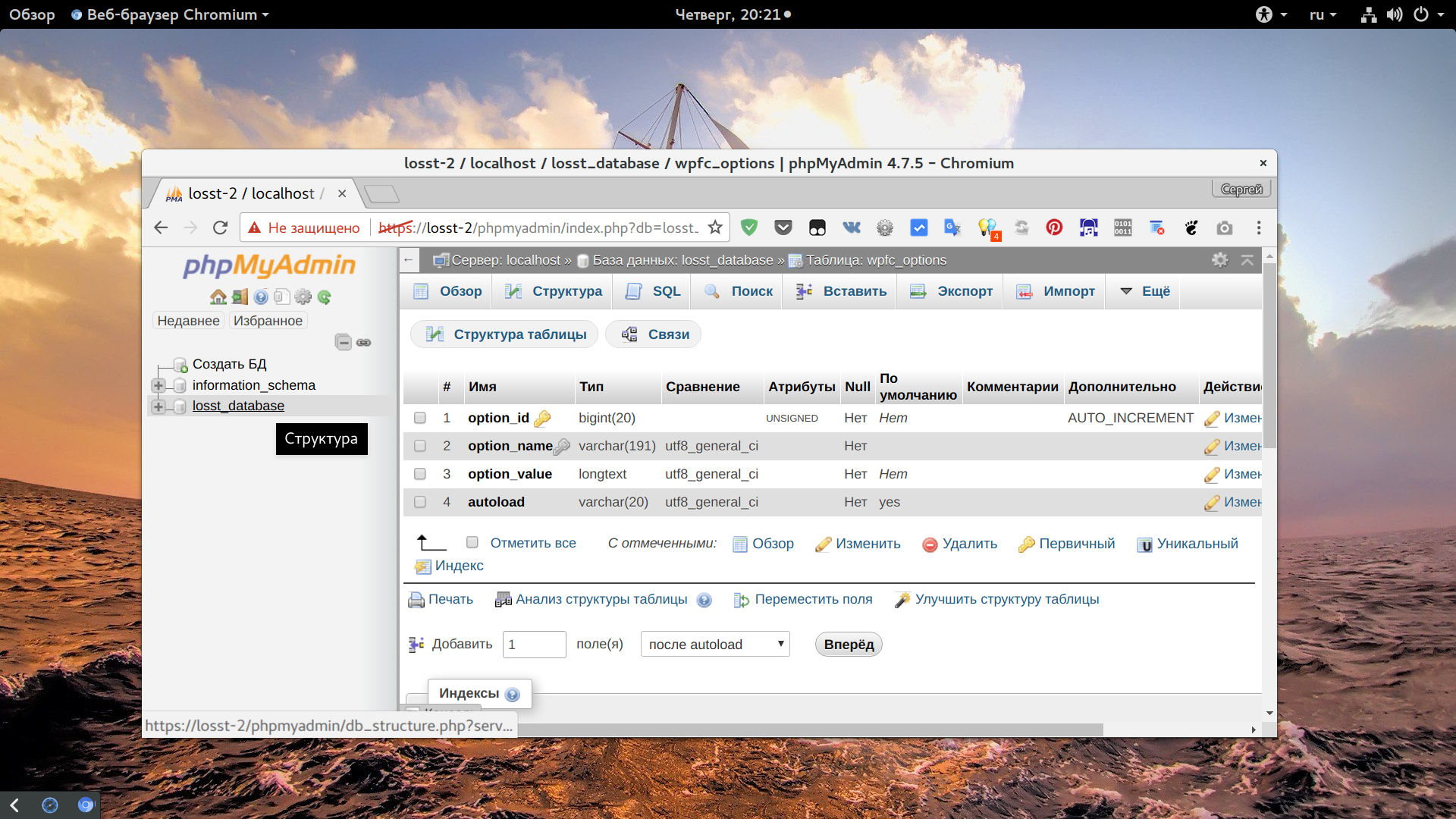The width and height of the screenshot is (1456, 819).
Task: Click the phpMyAdmin home icon
Action: [218, 297]
